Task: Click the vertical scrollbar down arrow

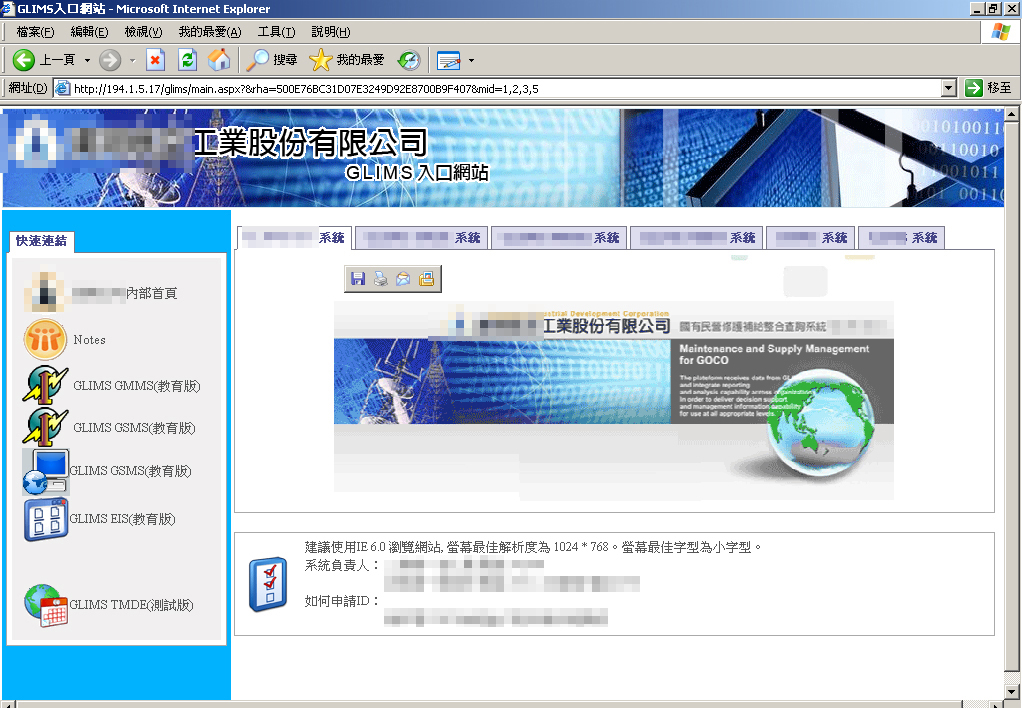Action: pos(1012,691)
